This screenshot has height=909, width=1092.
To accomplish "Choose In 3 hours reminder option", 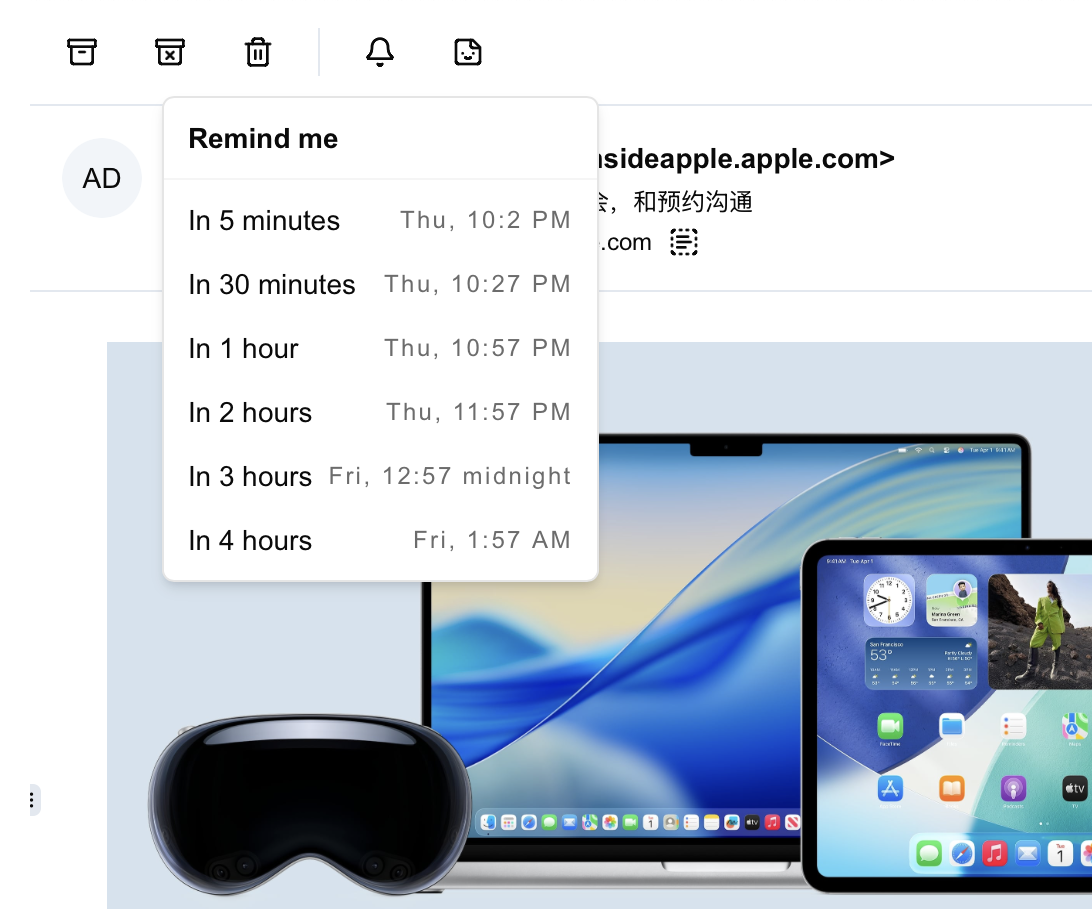I will [x=380, y=477].
